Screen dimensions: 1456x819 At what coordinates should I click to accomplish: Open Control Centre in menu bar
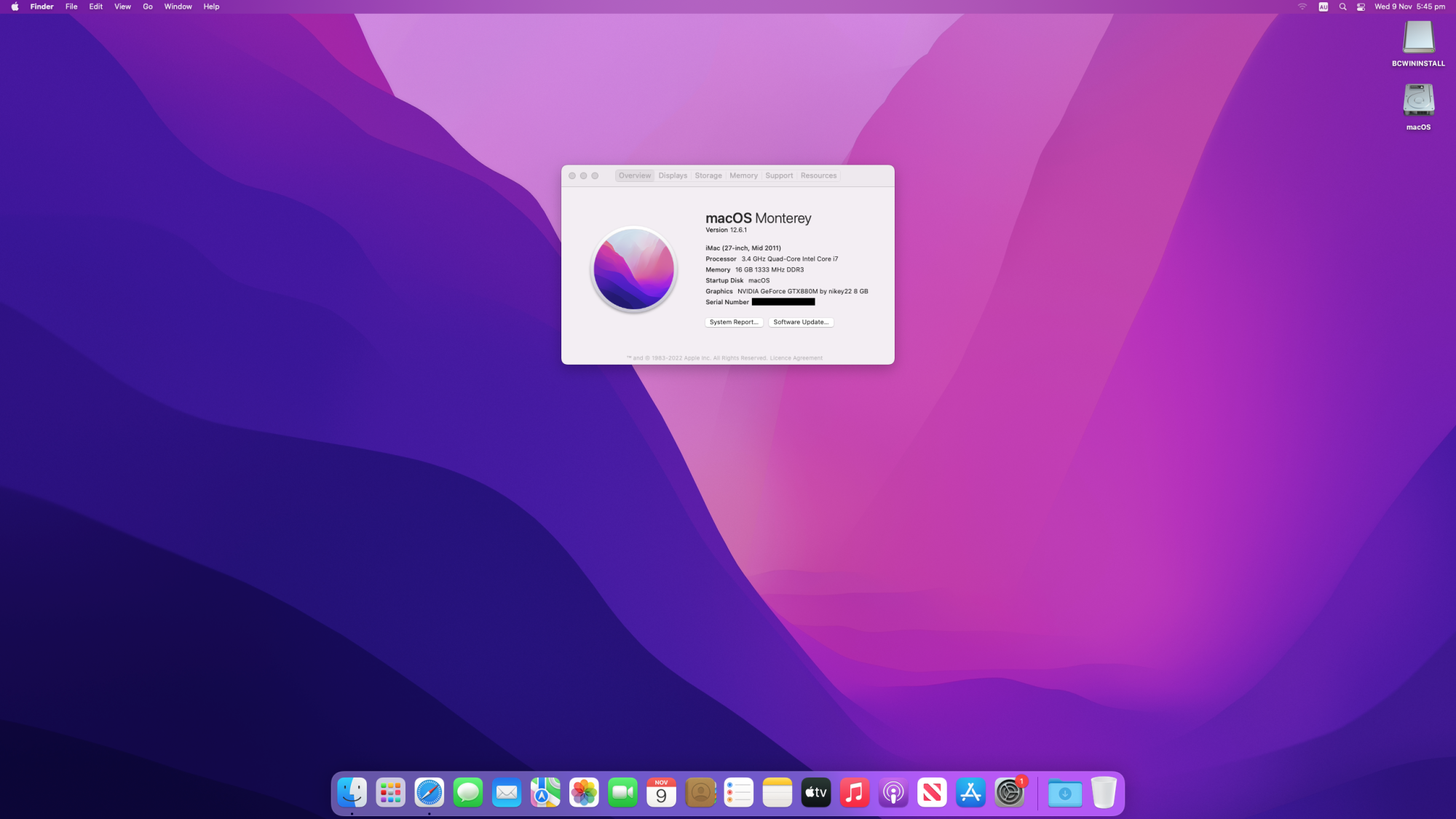point(1361,7)
